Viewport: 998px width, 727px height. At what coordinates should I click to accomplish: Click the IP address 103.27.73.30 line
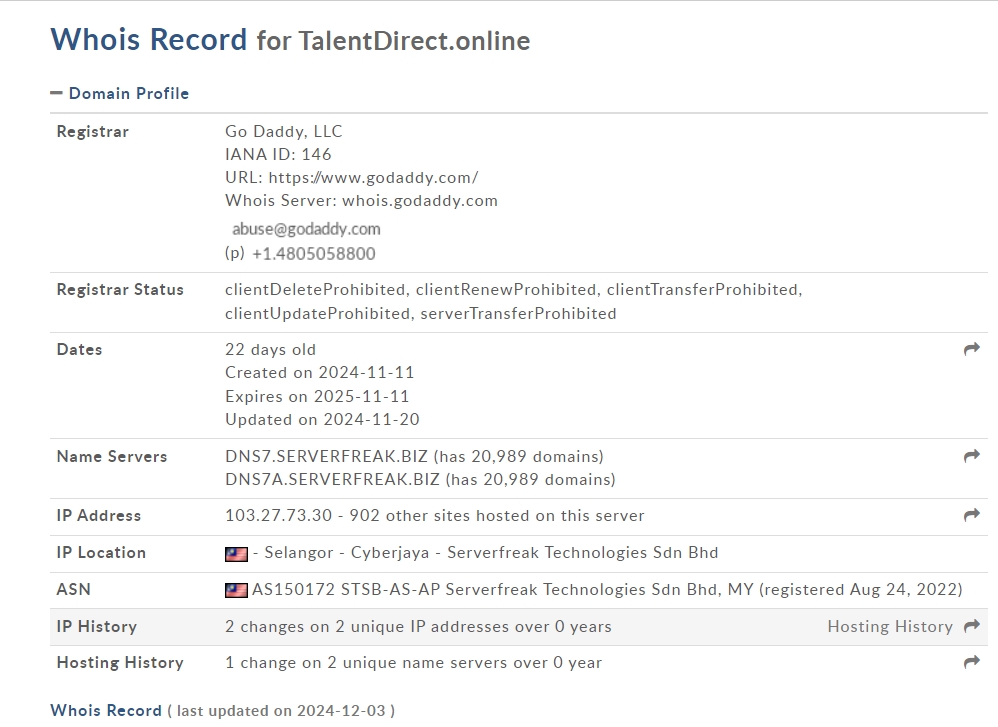coord(434,516)
